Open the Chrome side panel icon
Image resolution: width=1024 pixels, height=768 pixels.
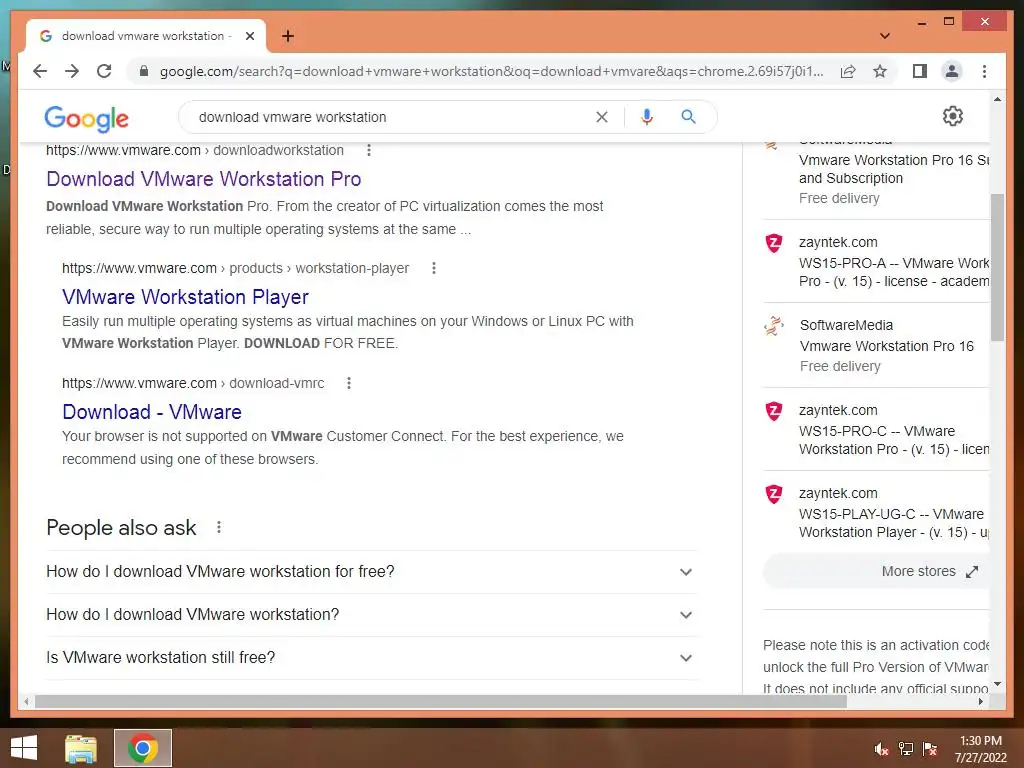pos(920,71)
